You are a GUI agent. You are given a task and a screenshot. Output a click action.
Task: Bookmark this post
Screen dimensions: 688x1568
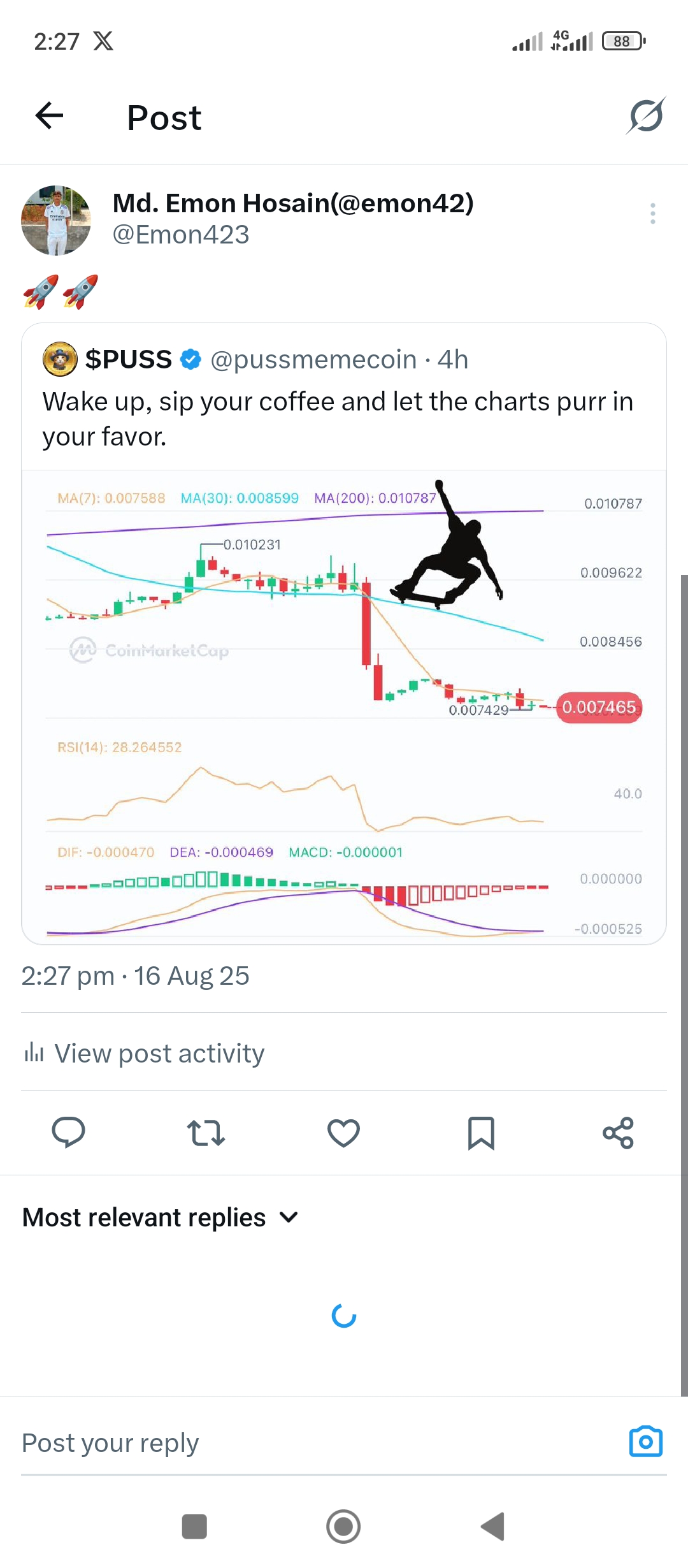click(x=481, y=1133)
